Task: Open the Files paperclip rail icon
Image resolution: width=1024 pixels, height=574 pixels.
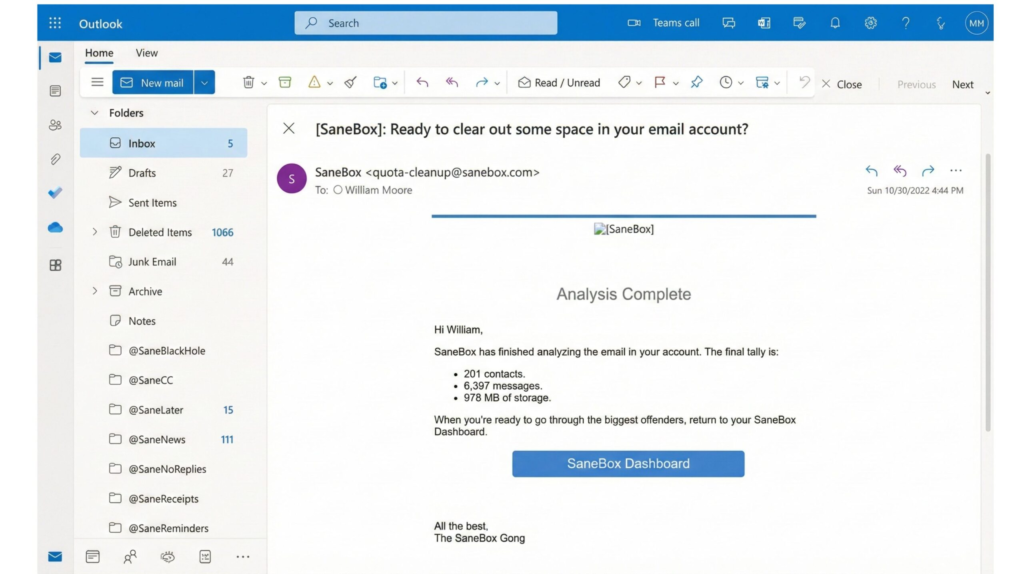Action: (56, 159)
